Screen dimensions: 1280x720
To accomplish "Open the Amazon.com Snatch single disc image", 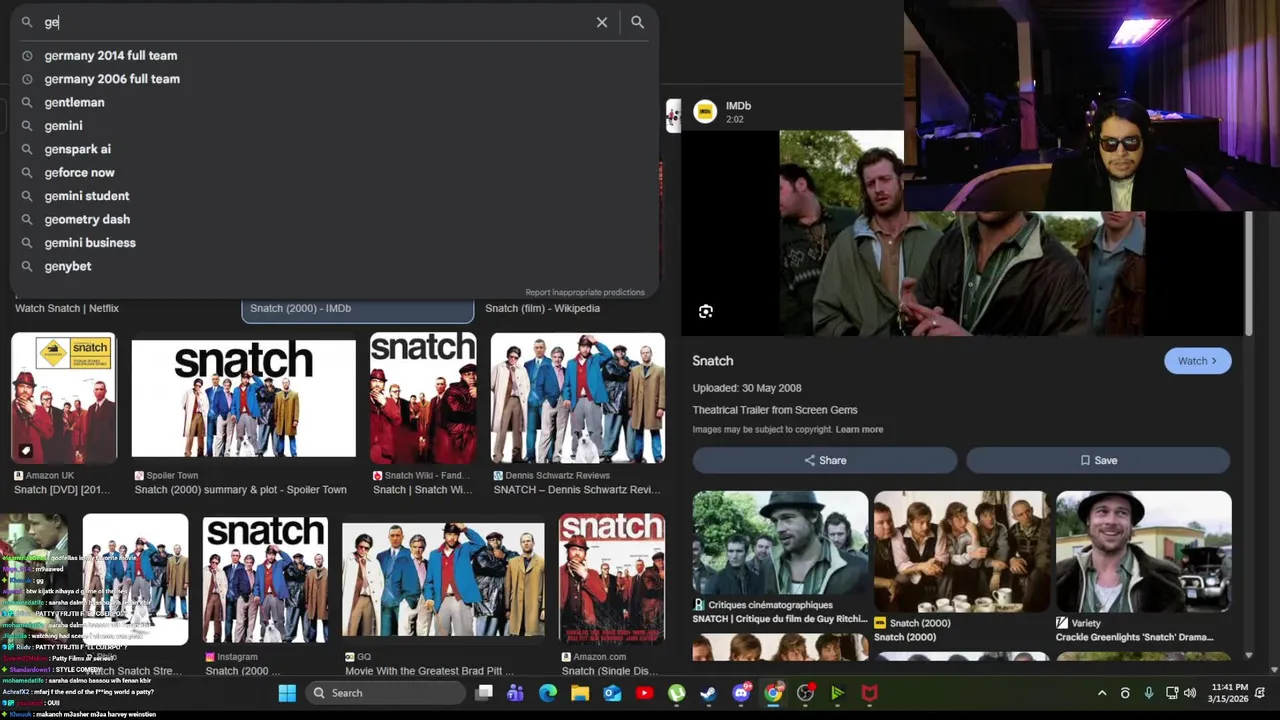I will (611, 579).
